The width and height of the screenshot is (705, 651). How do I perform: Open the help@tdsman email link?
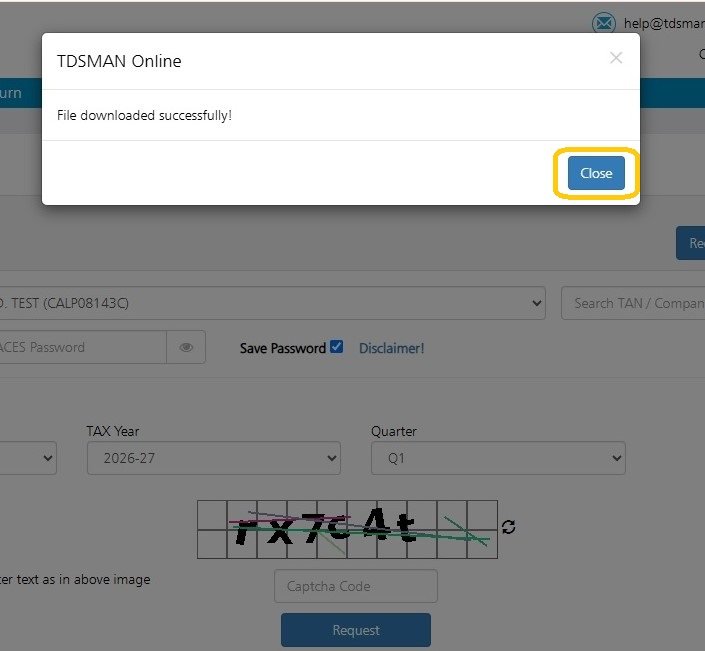coord(664,23)
